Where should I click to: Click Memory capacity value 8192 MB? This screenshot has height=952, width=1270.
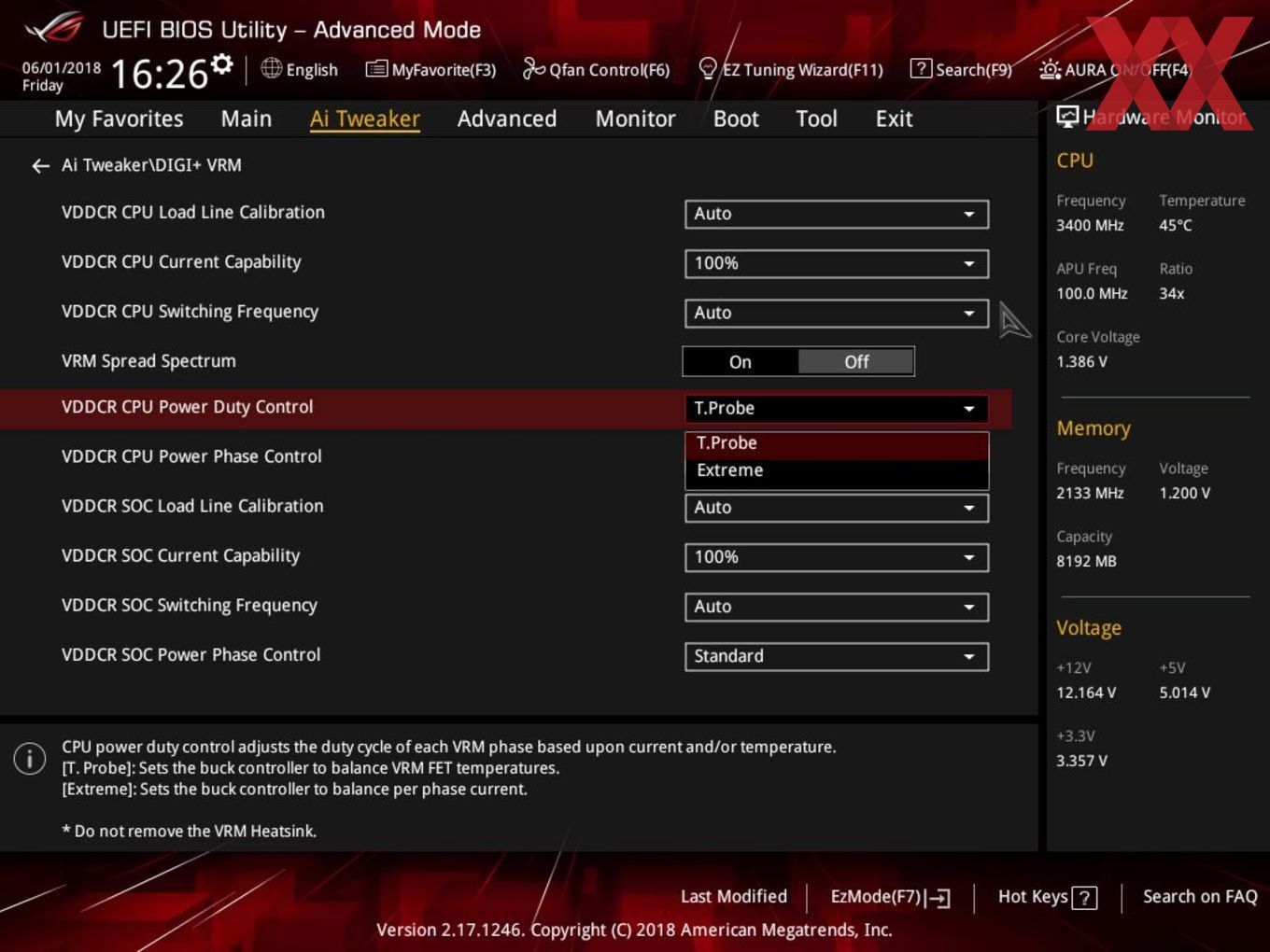1086,562
